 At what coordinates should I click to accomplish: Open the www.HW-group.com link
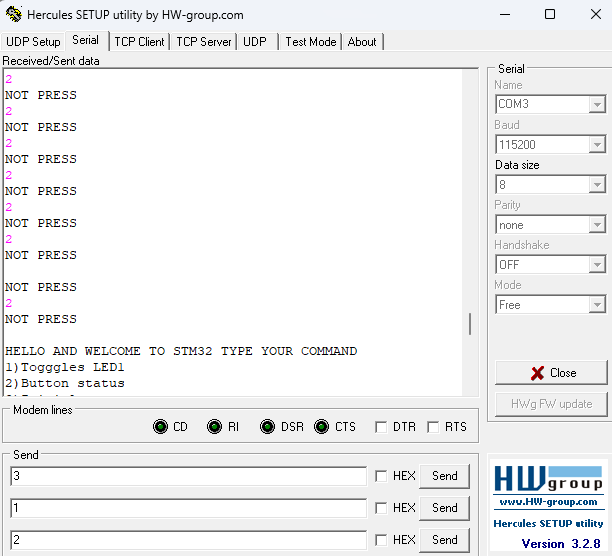point(548,502)
